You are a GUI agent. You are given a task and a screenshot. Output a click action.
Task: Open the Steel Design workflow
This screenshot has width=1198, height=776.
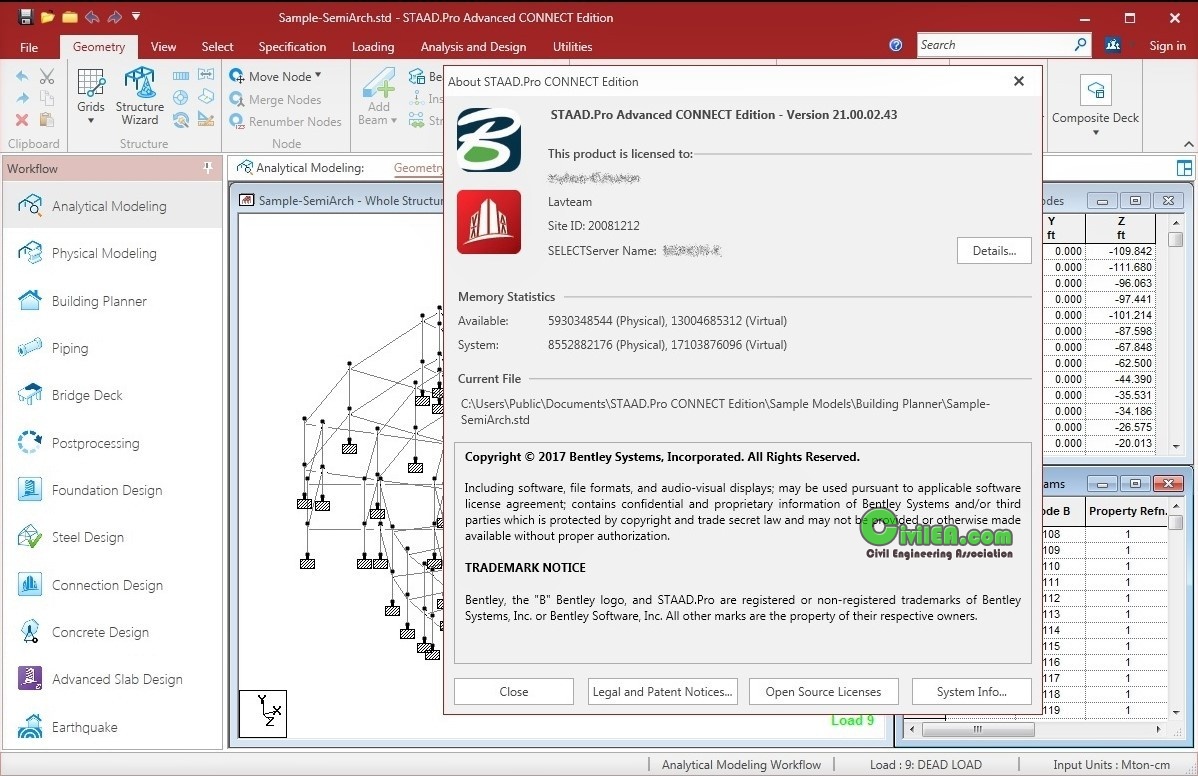point(112,537)
